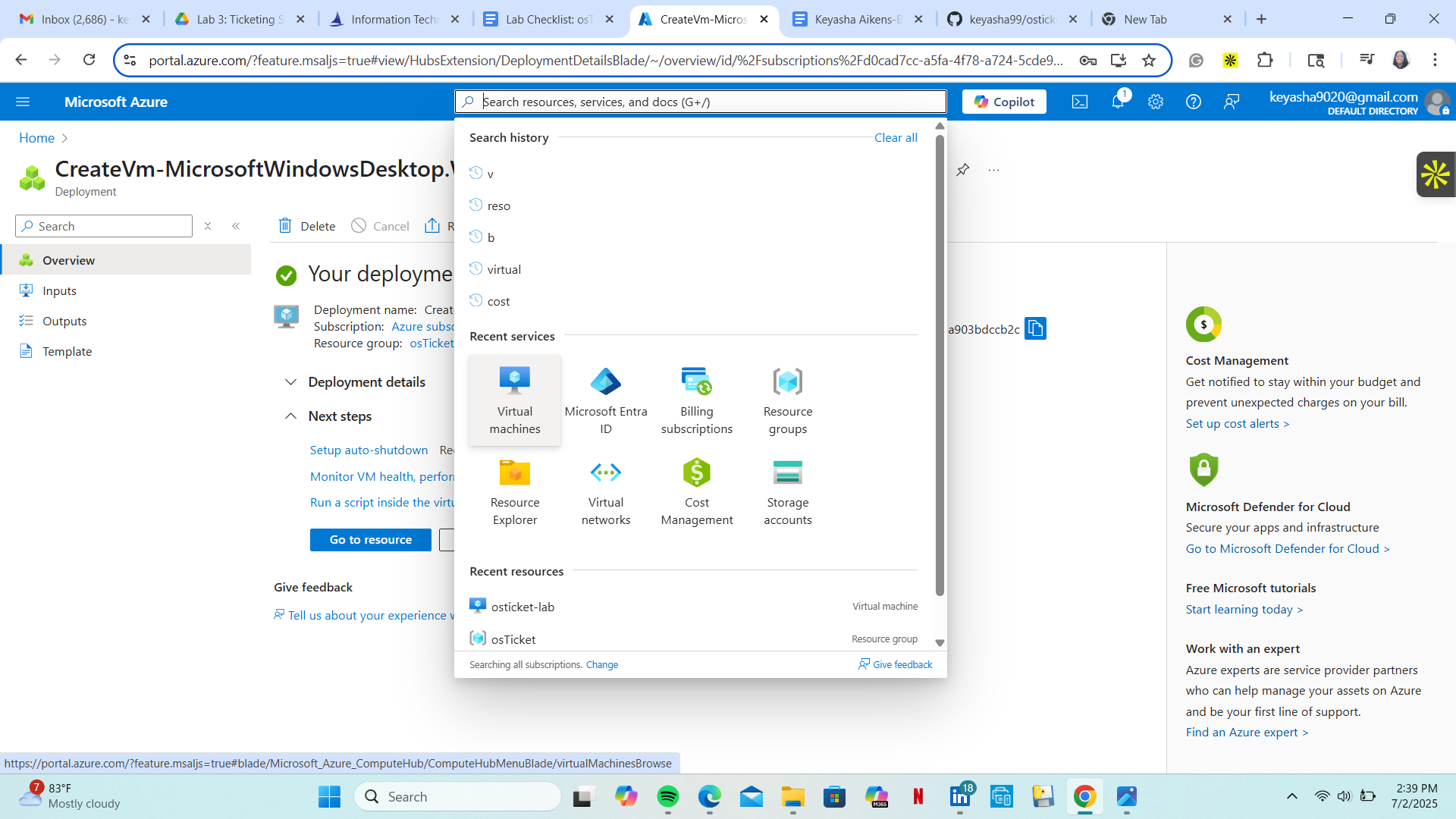Screen dimensions: 1456x819
Task: Select Inputs in the left menu
Action: pos(125,290)
